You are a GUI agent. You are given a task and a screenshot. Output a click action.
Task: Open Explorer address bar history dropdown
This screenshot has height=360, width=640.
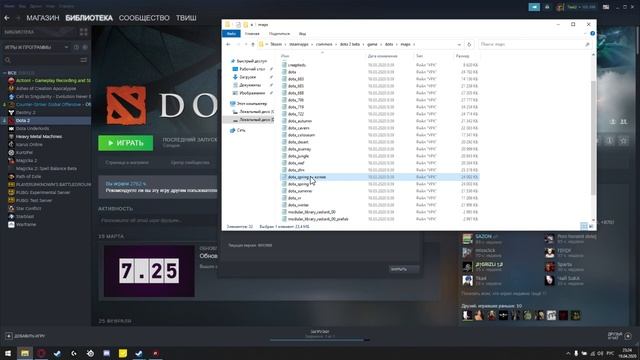[459, 44]
